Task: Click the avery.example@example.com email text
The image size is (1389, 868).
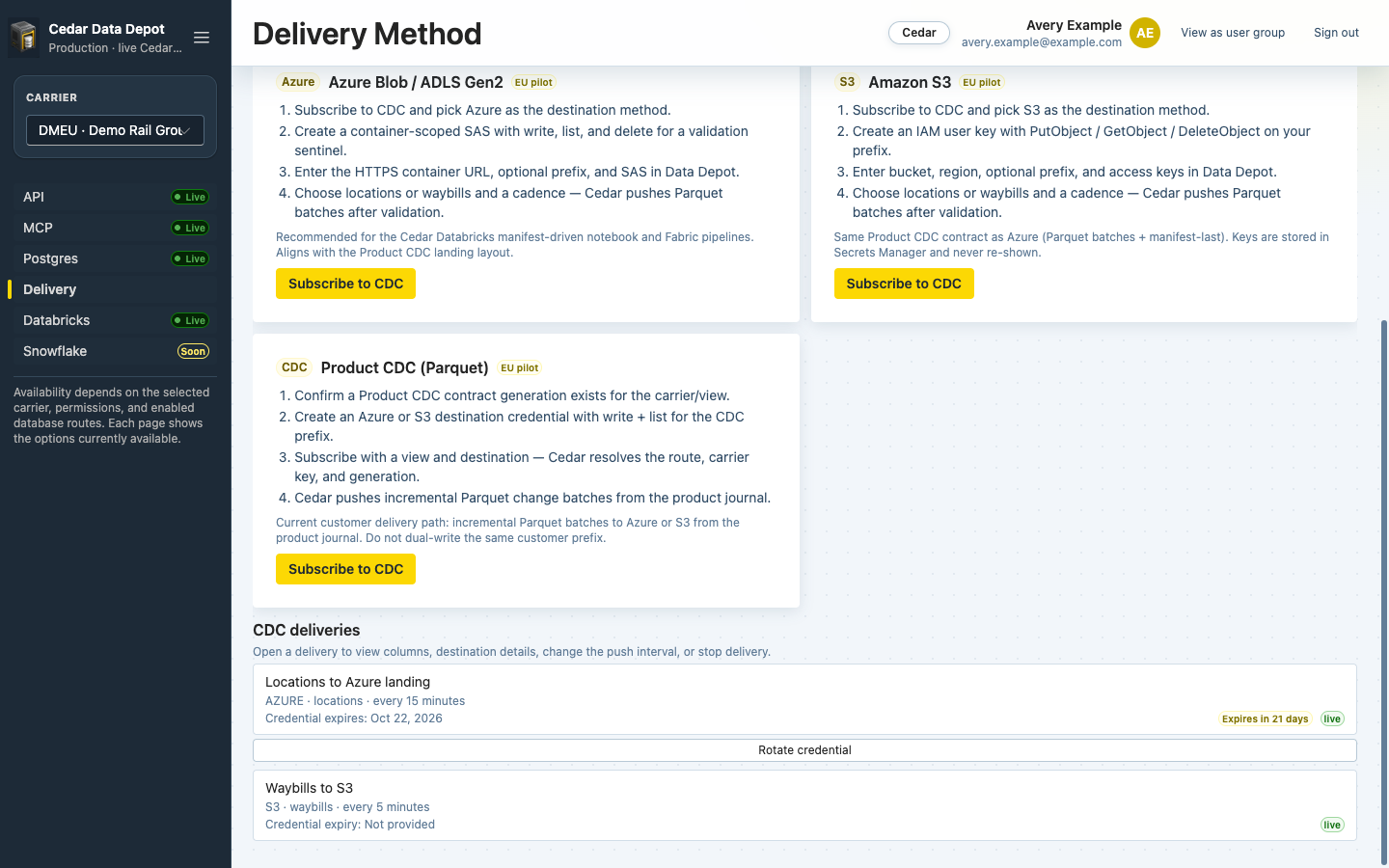Action: coord(1042,42)
